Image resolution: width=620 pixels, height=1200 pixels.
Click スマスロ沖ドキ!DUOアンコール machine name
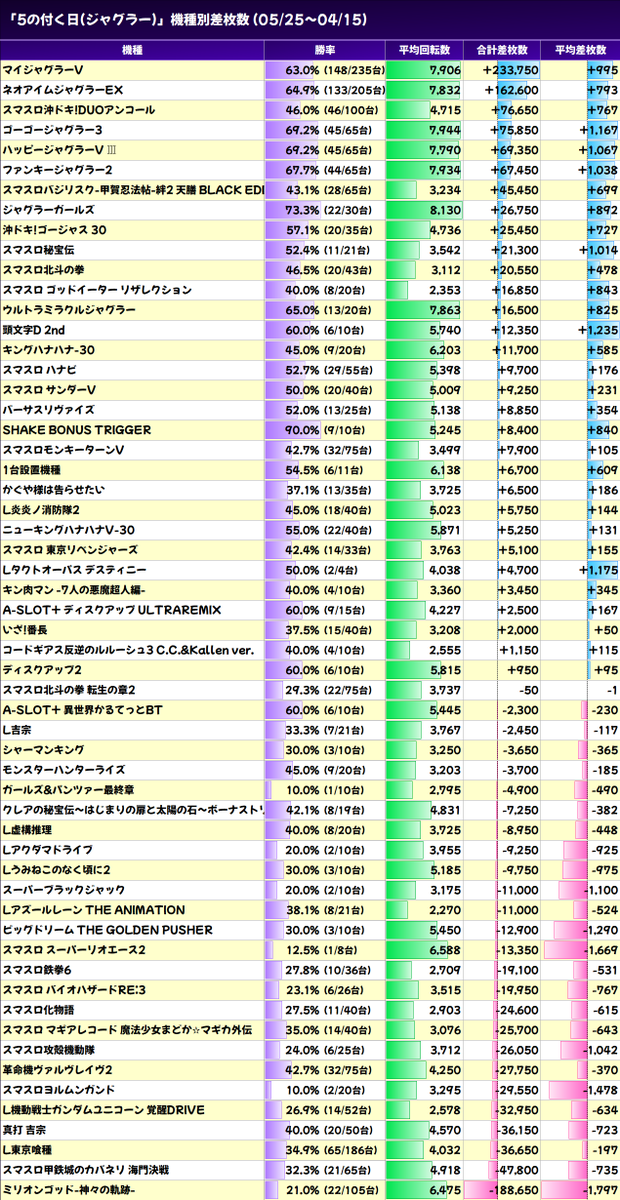79,110
